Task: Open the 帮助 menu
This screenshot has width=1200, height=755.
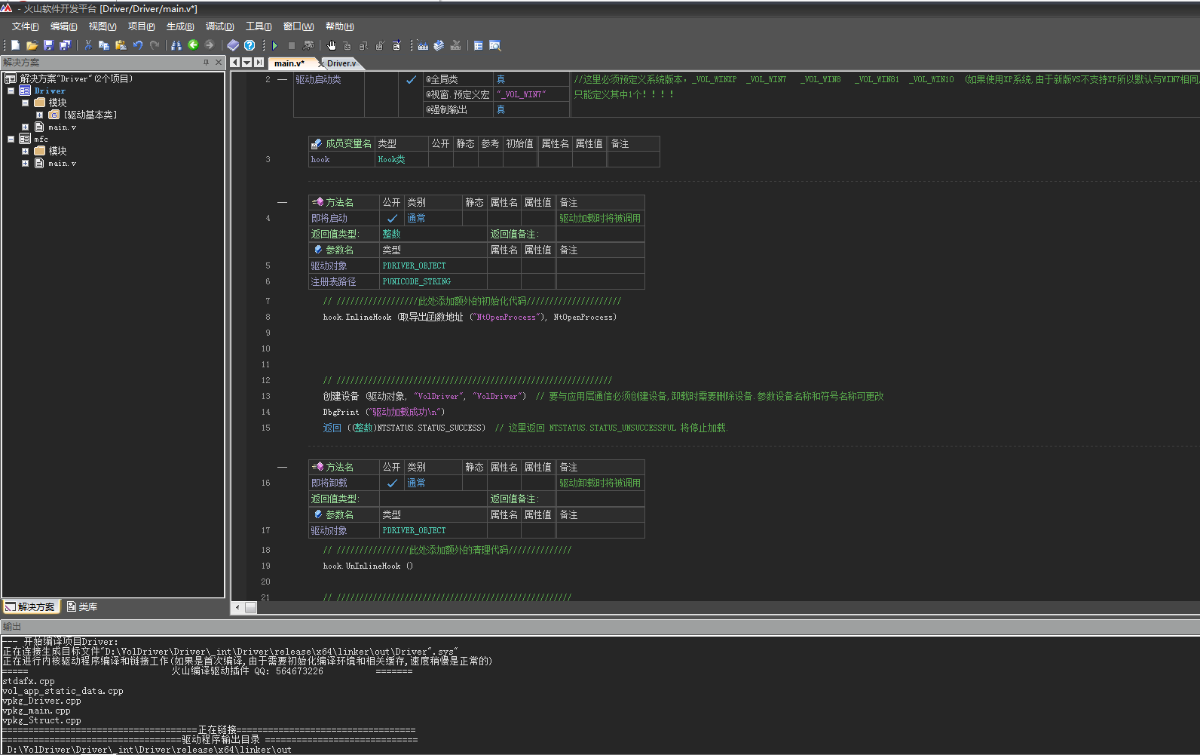Action: [340, 26]
